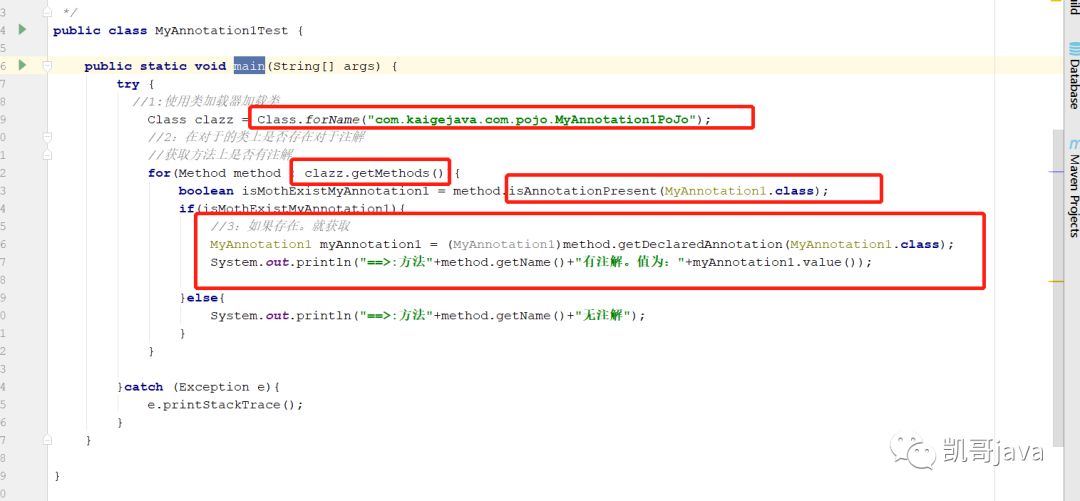Click getDeclaredAnnotation method call

[x=701, y=244]
